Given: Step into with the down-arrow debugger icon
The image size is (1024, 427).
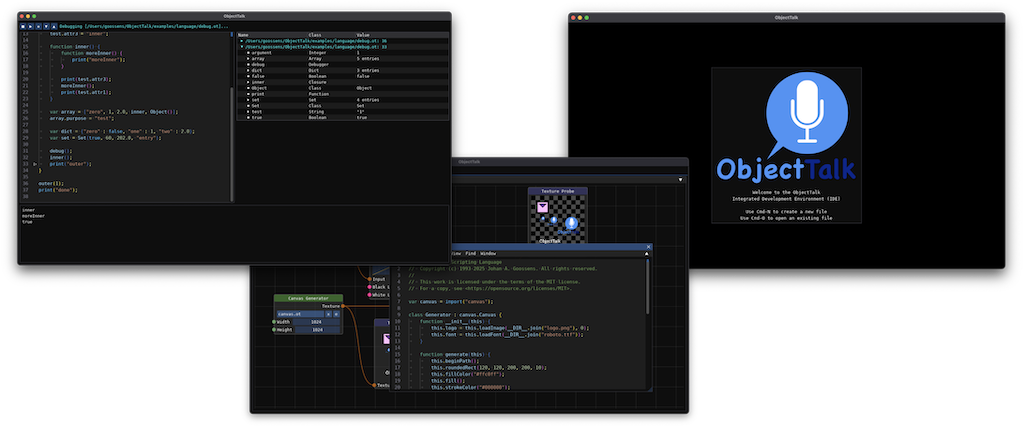Looking at the screenshot, I should (x=46, y=26).
